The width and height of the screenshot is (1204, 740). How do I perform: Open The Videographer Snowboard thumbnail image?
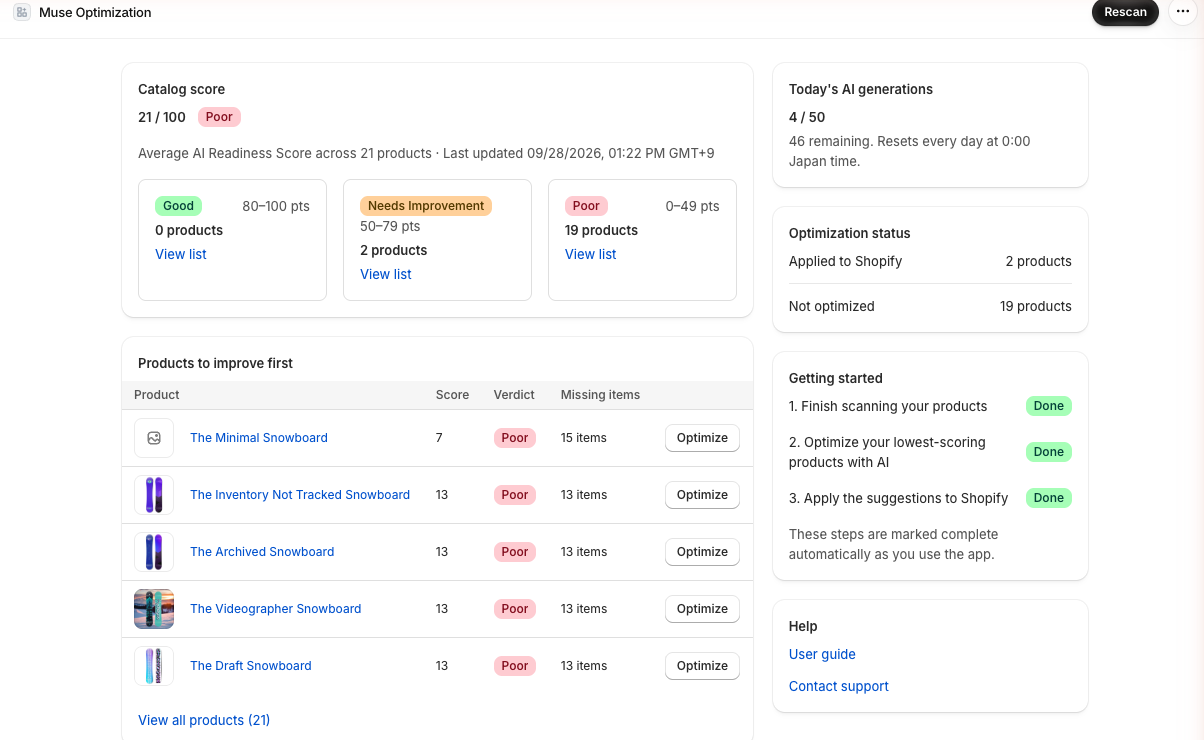154,609
